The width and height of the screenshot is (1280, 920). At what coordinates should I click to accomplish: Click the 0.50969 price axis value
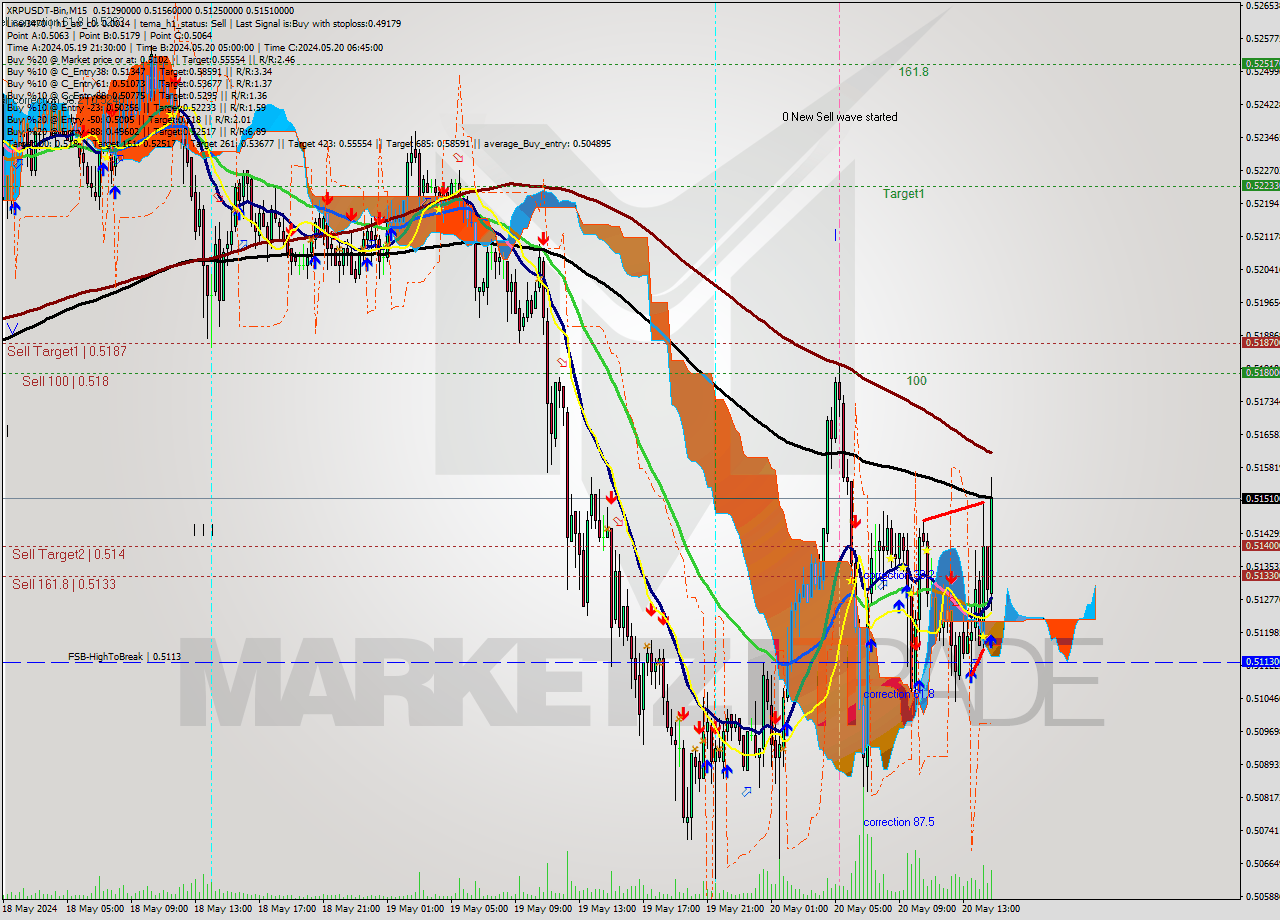click(1262, 731)
